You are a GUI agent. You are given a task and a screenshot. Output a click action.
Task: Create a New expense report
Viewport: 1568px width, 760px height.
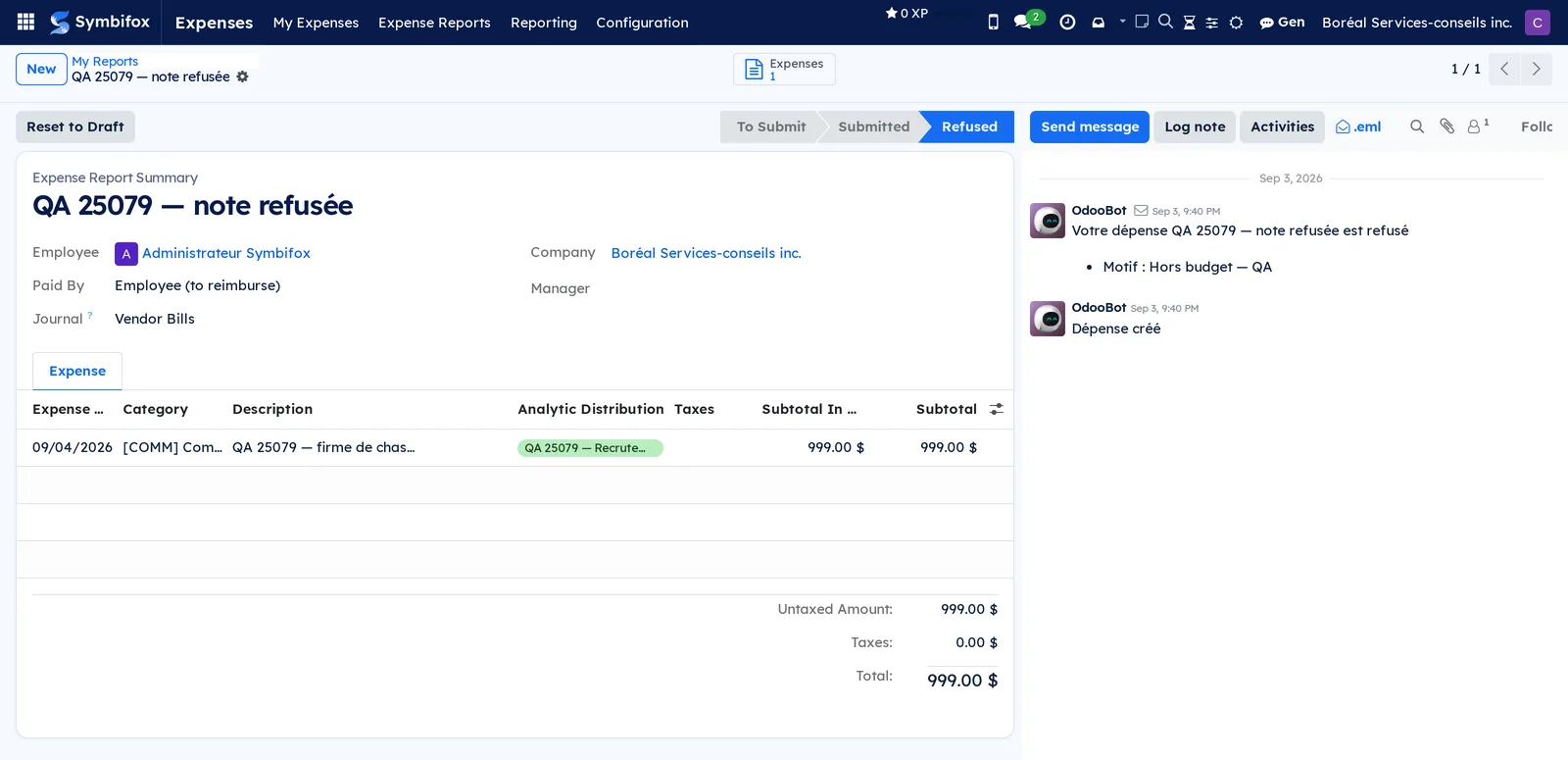point(41,69)
